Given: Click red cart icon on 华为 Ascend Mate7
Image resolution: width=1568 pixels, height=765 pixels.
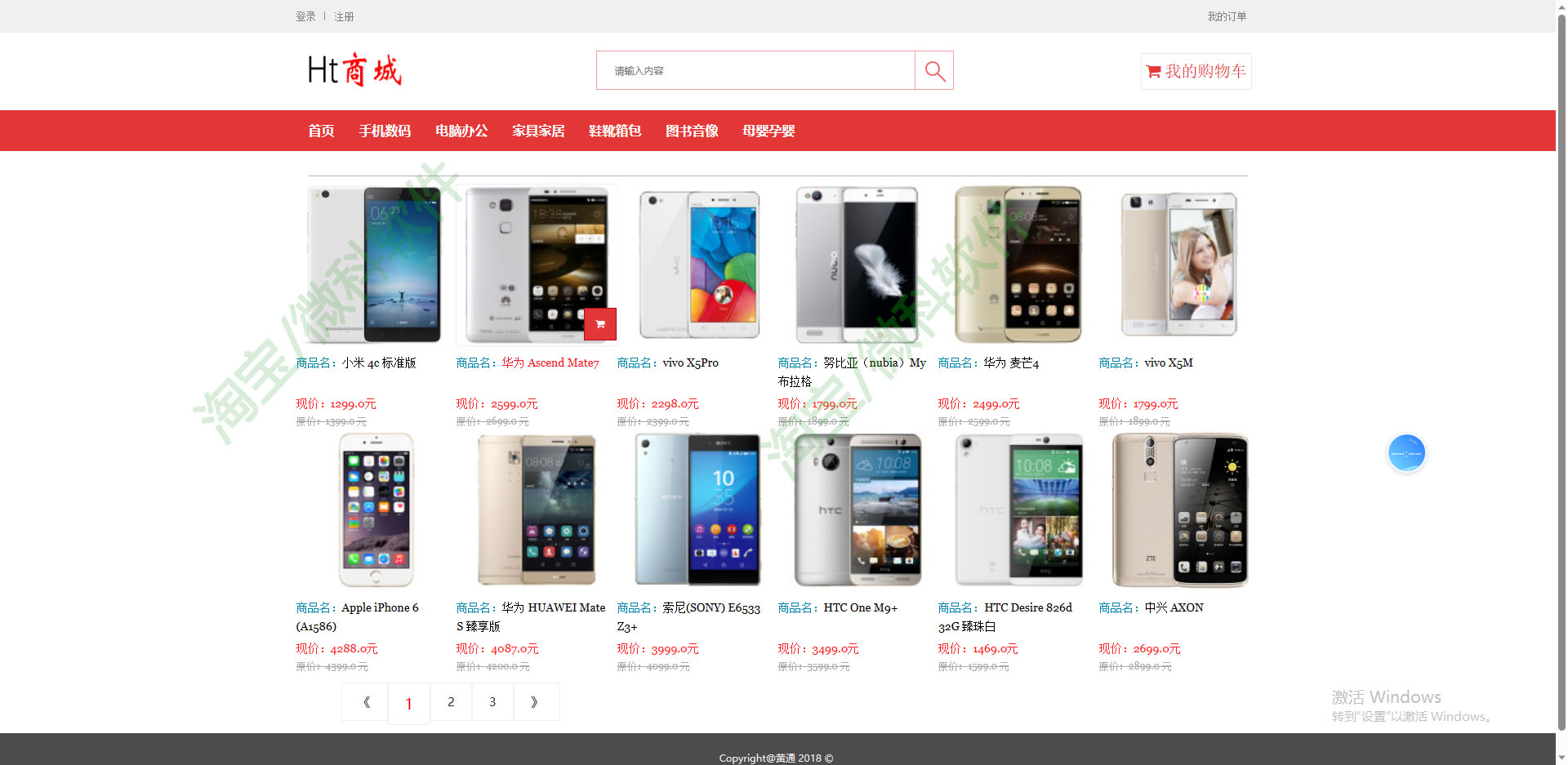Looking at the screenshot, I should (600, 324).
